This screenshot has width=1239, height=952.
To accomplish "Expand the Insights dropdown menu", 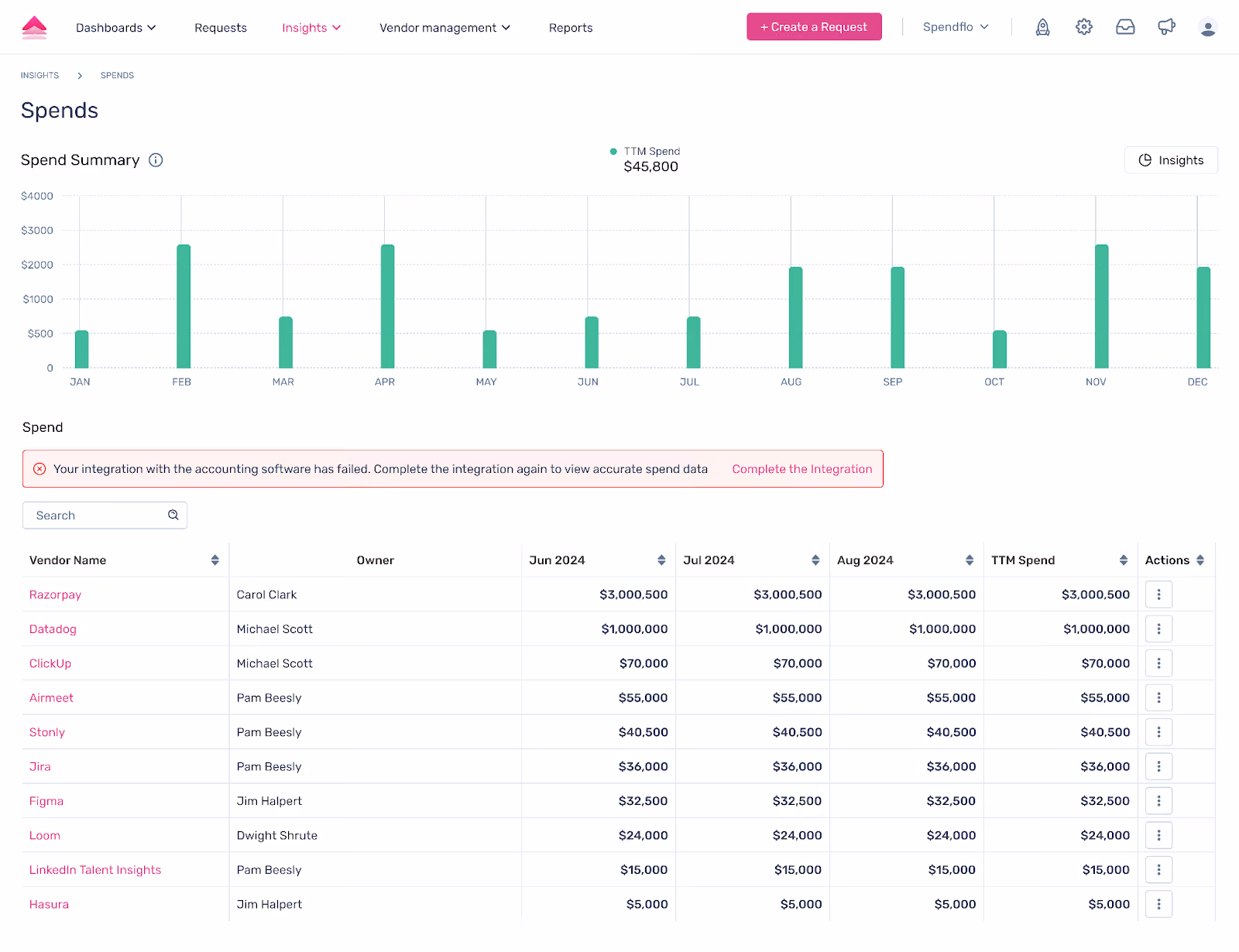I will click(x=311, y=28).
